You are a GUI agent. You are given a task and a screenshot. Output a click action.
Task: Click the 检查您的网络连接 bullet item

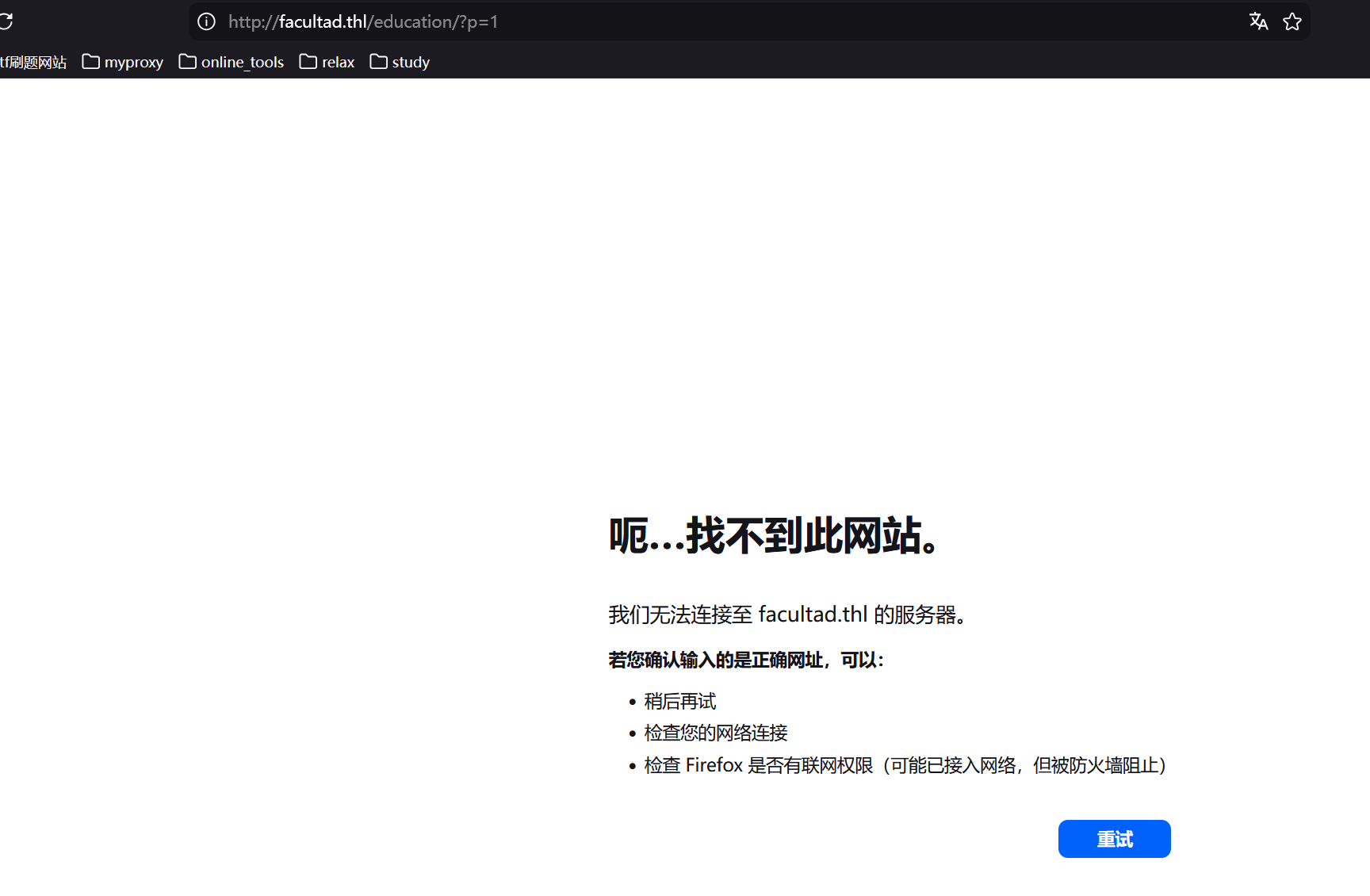(x=715, y=733)
